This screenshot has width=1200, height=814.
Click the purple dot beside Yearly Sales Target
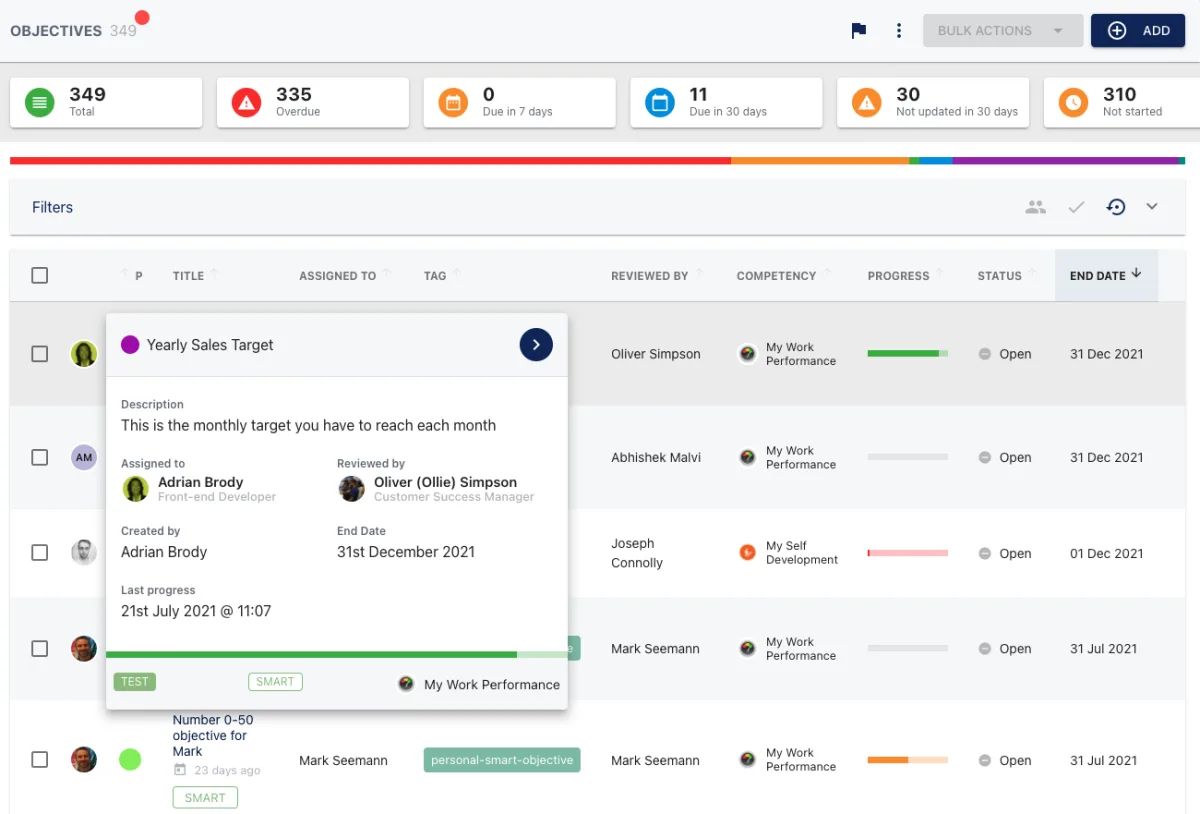(130, 344)
